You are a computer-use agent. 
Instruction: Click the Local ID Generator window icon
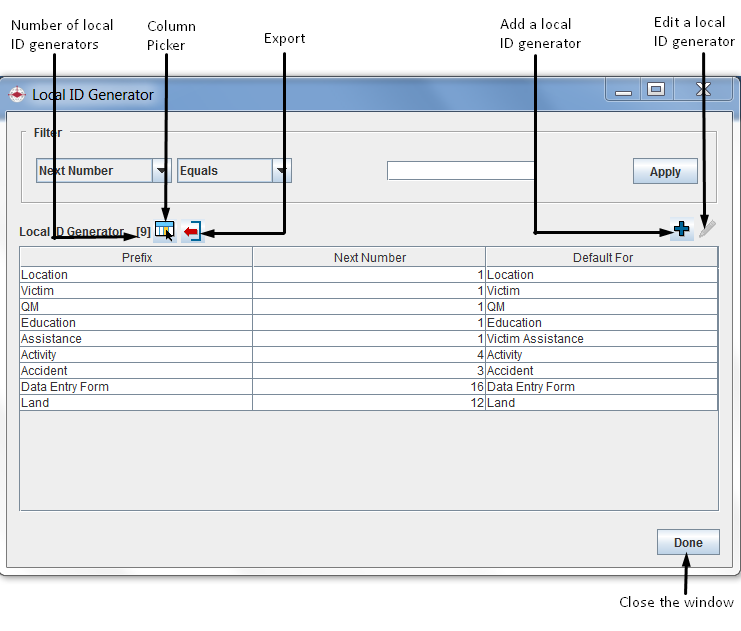tap(17, 95)
